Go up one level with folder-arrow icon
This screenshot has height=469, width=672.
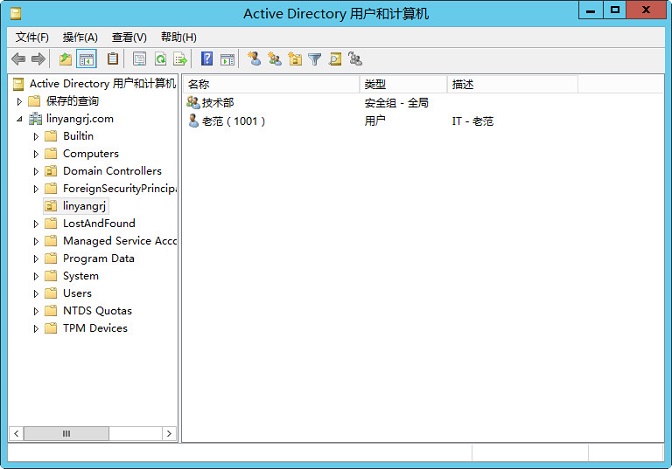point(66,59)
